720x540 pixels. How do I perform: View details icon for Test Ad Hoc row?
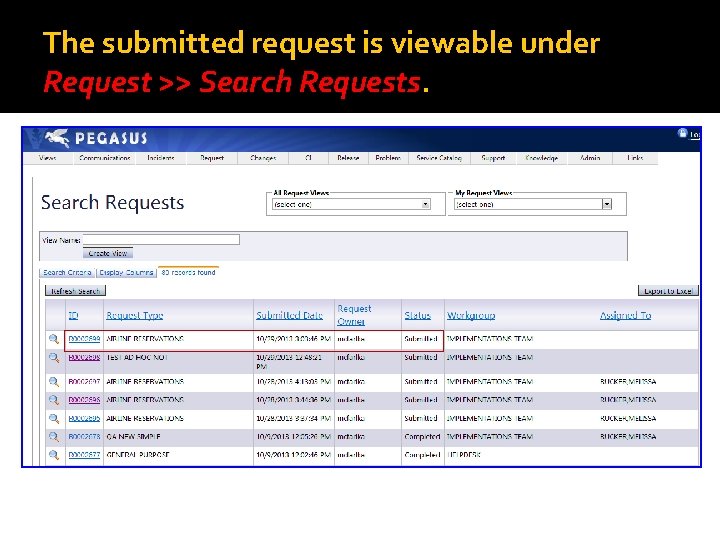coord(54,358)
